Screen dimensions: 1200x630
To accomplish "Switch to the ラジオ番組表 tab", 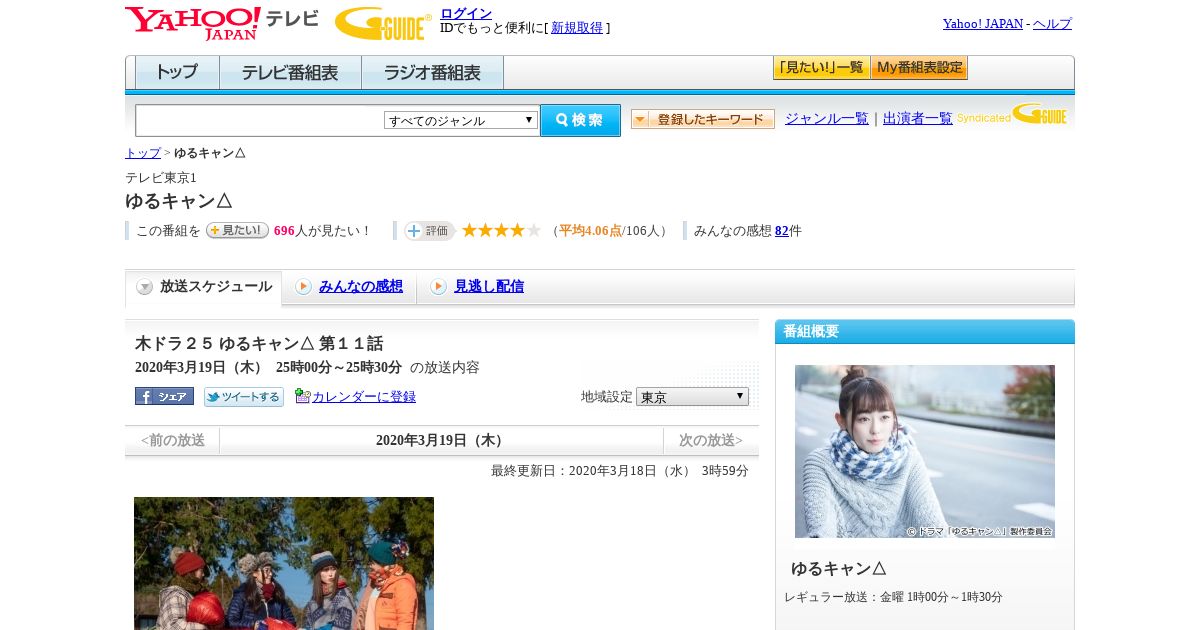I will (x=432, y=73).
